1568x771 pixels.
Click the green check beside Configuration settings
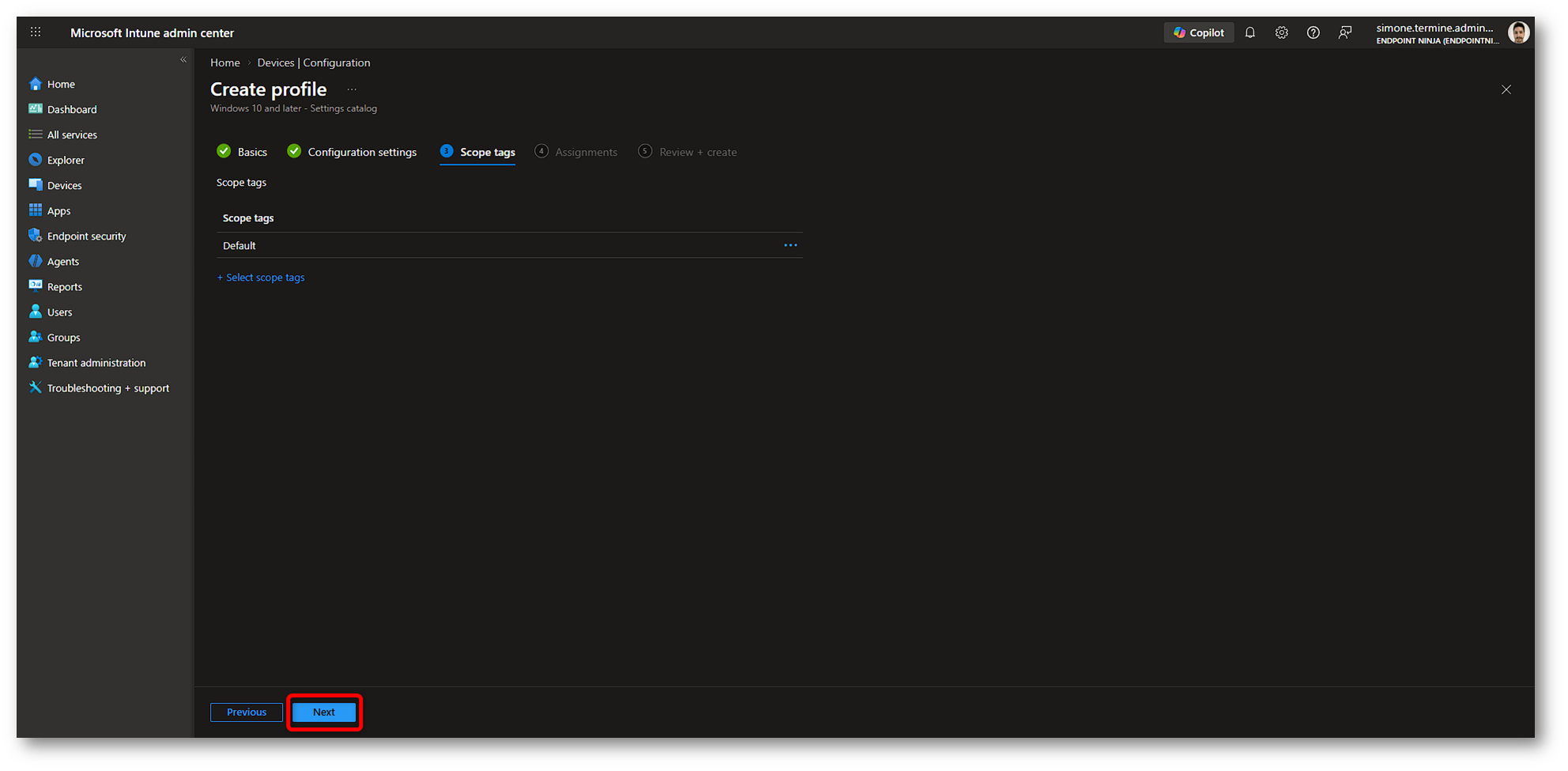point(294,151)
